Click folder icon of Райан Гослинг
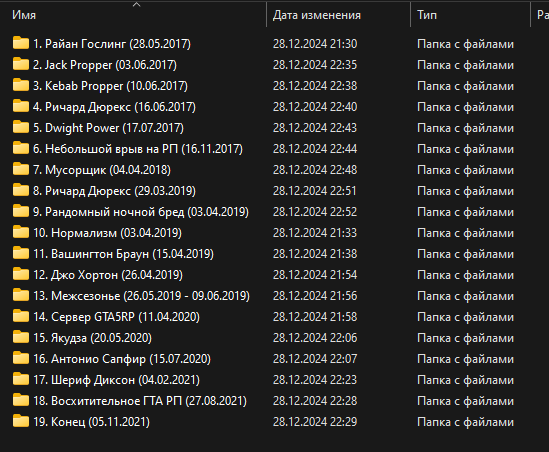This screenshot has width=549, height=452. (x=21, y=43)
